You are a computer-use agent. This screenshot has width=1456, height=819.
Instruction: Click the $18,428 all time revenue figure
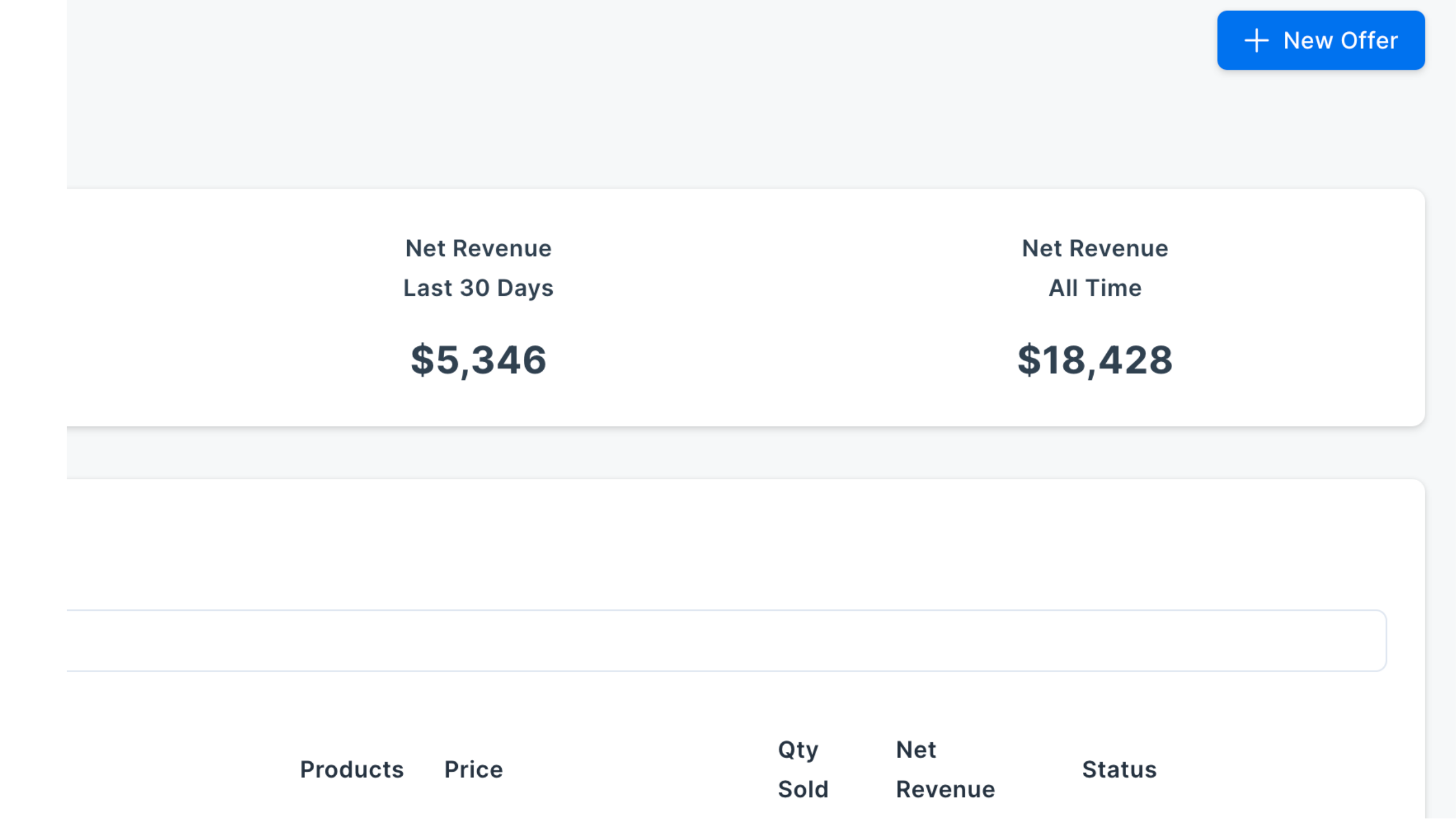pos(1095,360)
